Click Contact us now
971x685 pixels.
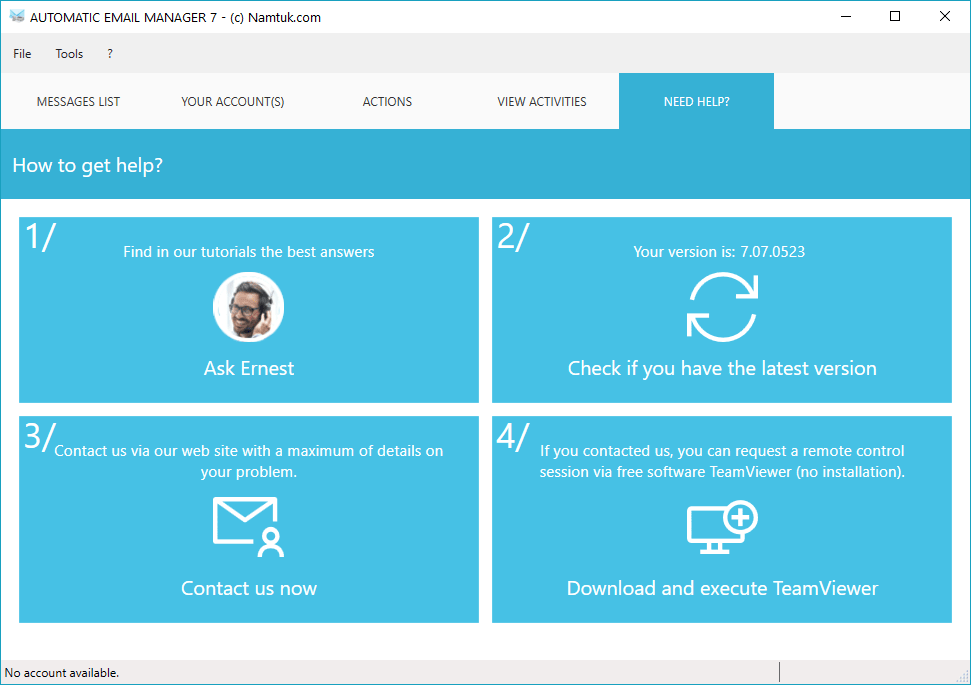pos(249,588)
